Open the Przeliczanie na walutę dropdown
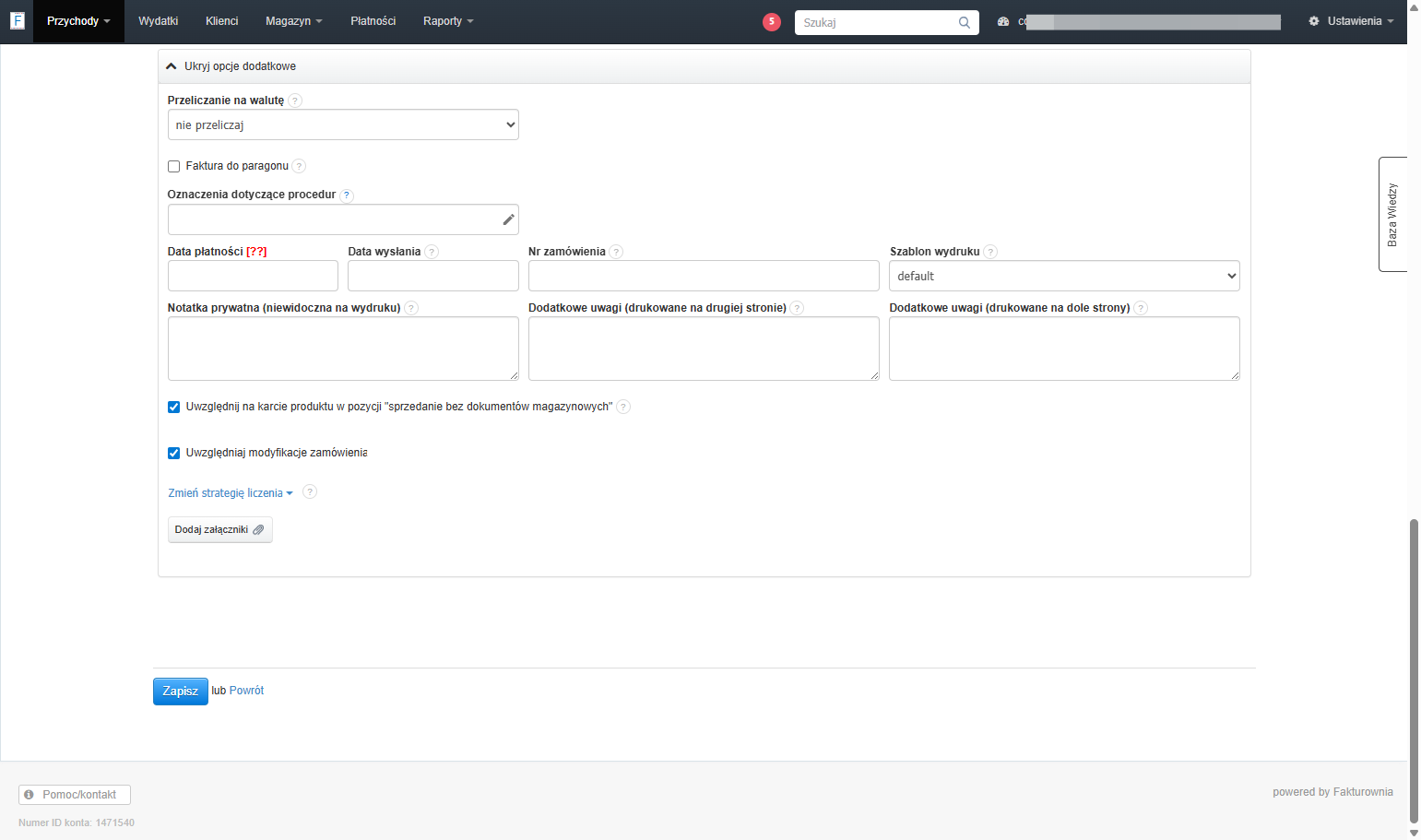Image resolution: width=1421 pixels, height=840 pixels. click(x=343, y=124)
